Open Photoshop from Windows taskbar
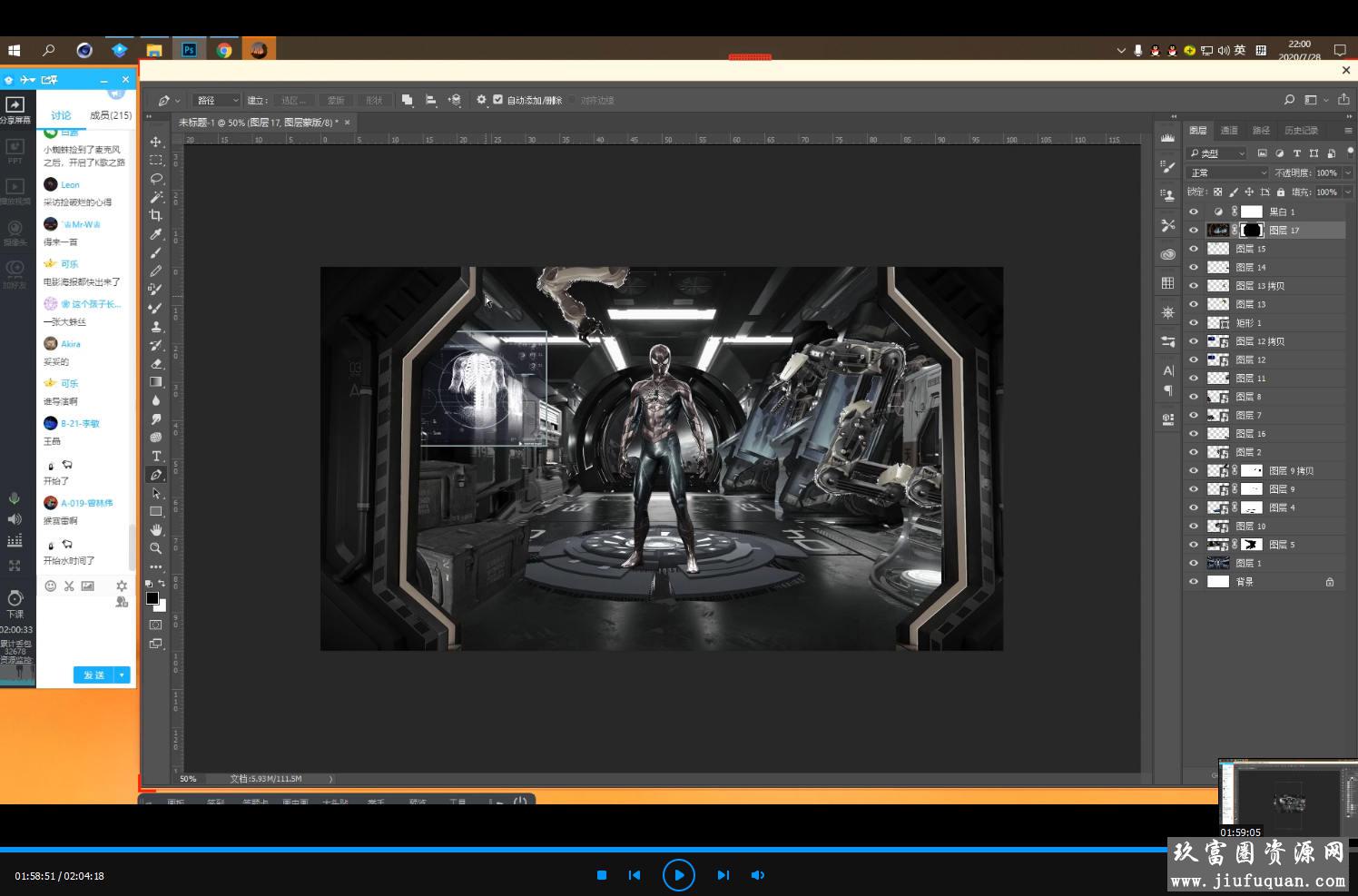The width and height of the screenshot is (1358, 896). tap(189, 50)
